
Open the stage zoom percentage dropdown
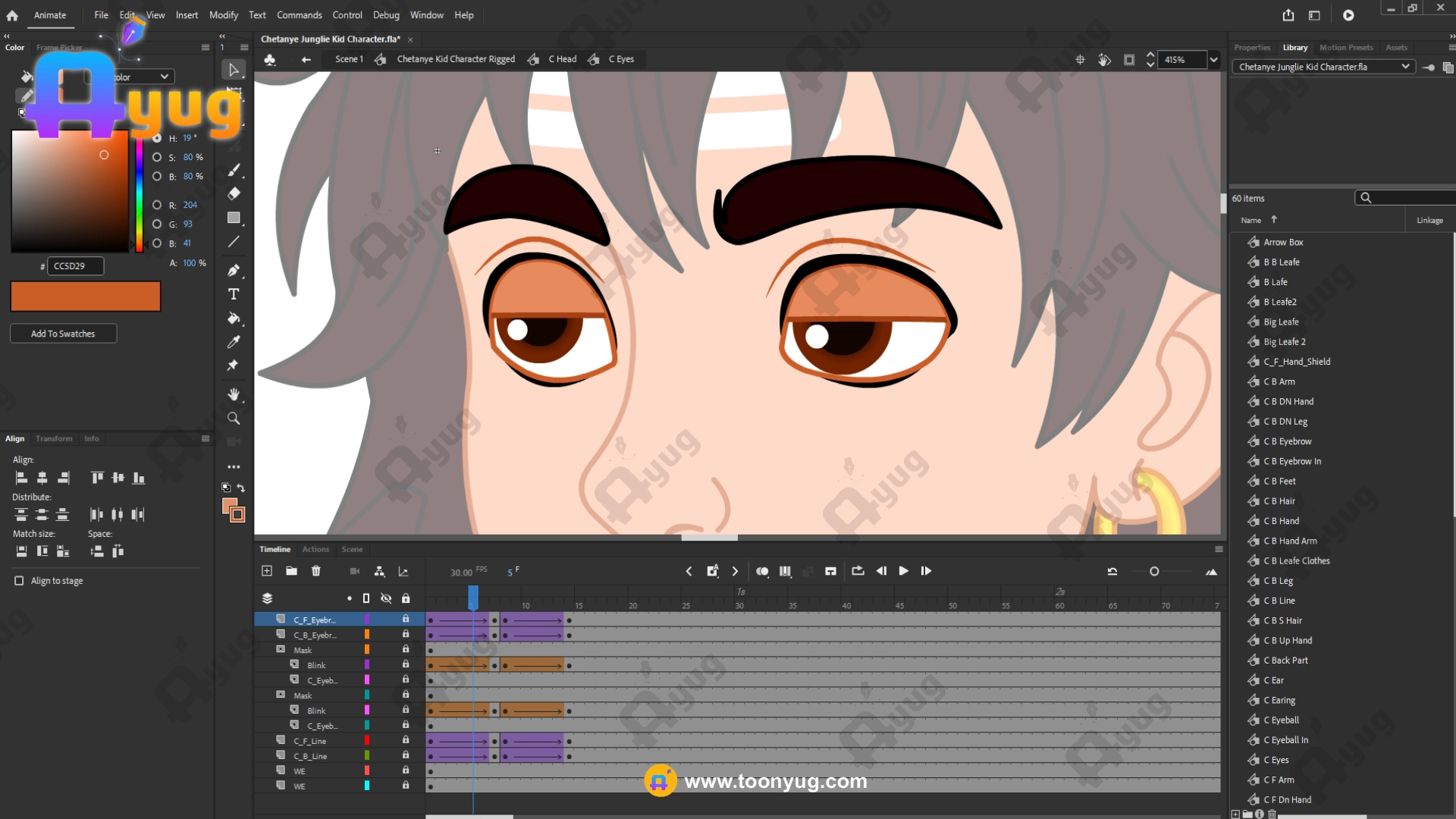[x=1214, y=60]
